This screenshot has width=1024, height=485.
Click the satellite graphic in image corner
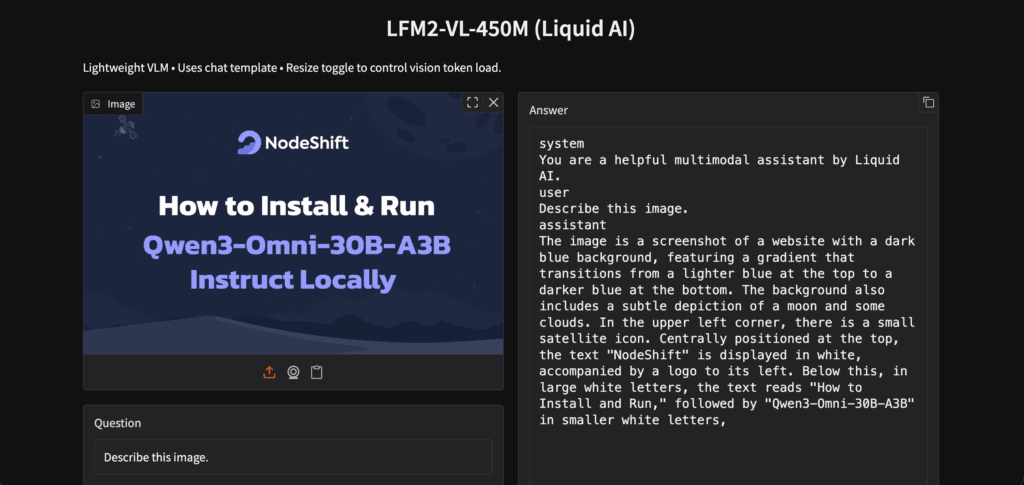126,127
